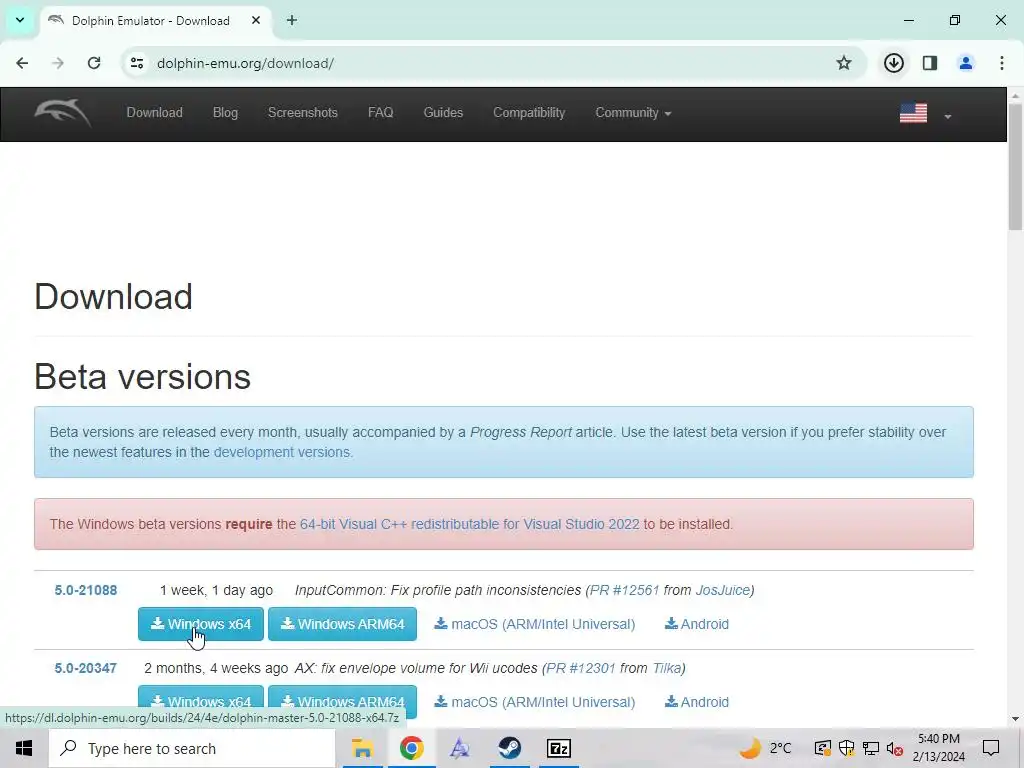Open the FAQ nav item
This screenshot has height=768, width=1024.
click(x=381, y=113)
